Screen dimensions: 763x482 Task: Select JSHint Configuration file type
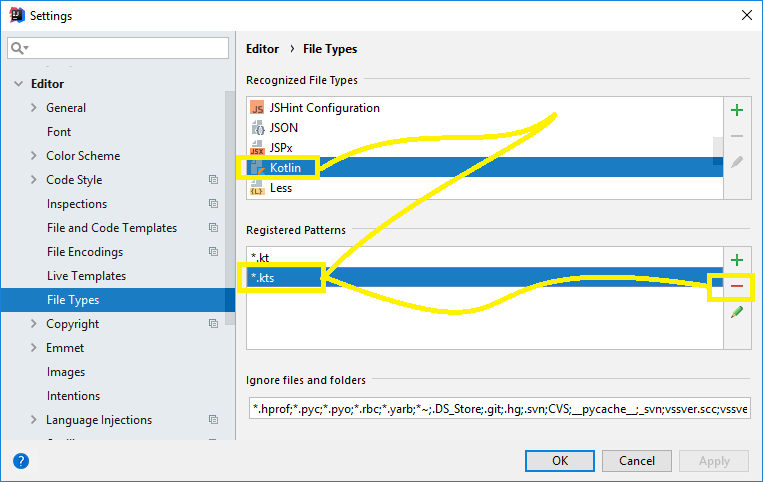485,107
